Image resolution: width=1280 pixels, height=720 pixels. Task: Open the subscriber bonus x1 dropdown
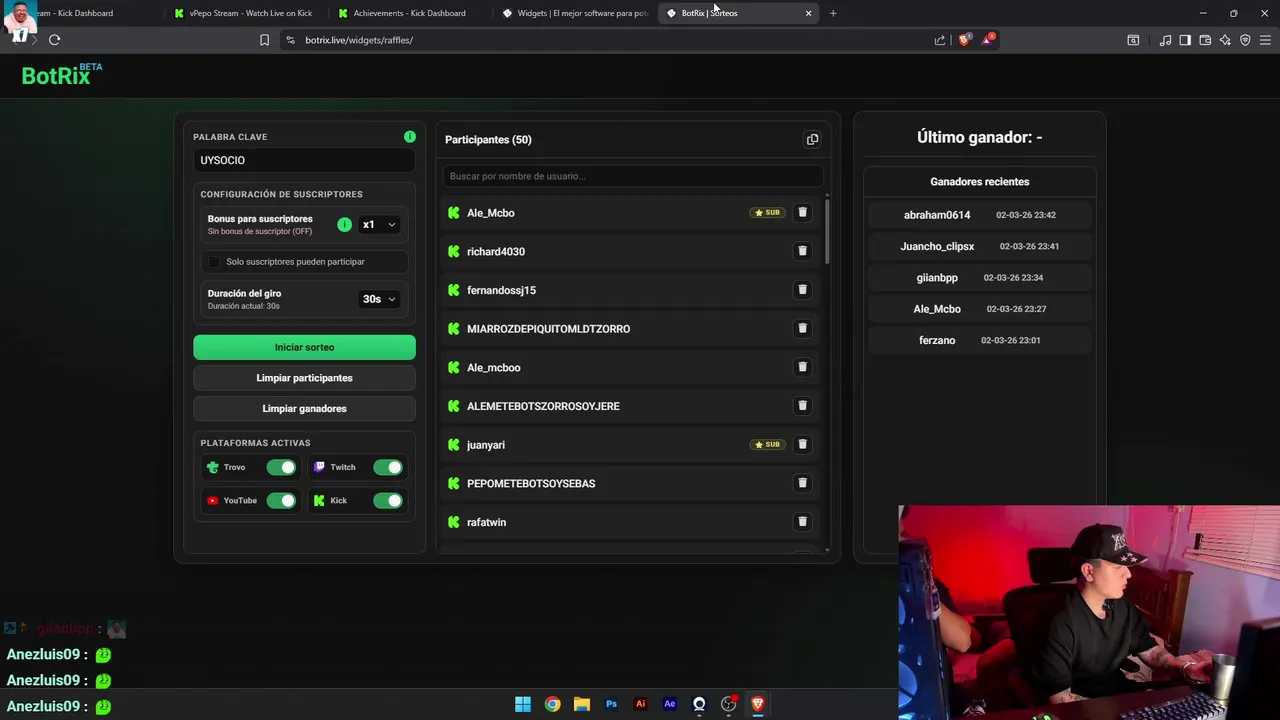379,225
